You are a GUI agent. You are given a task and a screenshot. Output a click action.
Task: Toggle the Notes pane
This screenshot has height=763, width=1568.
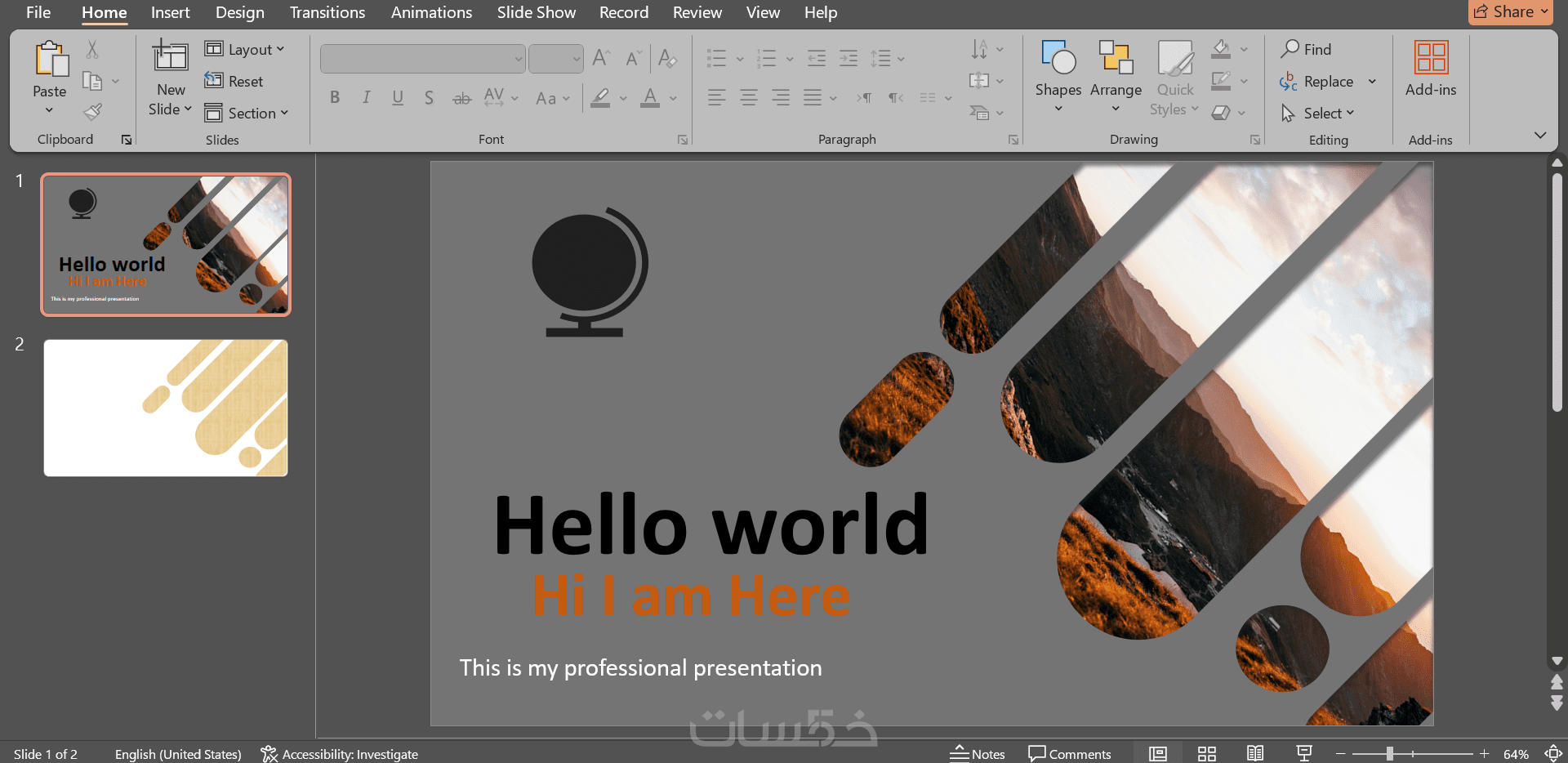(978, 753)
